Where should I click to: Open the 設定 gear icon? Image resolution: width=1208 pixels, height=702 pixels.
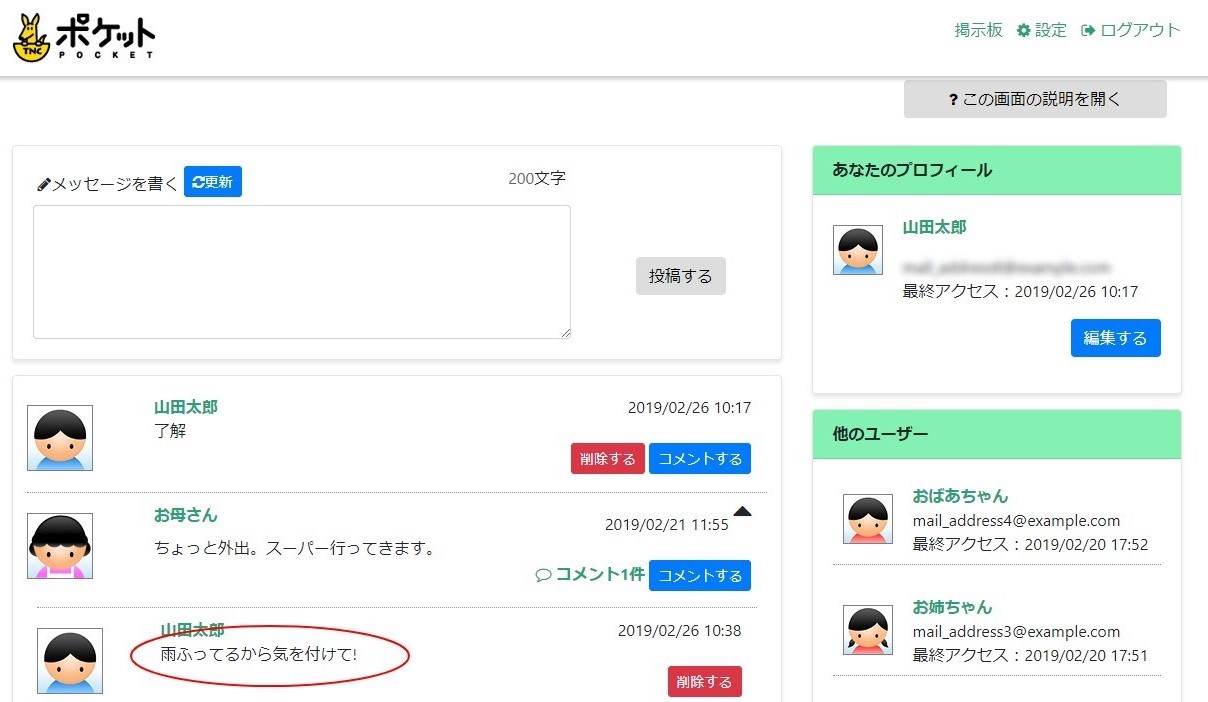click(x=1025, y=30)
